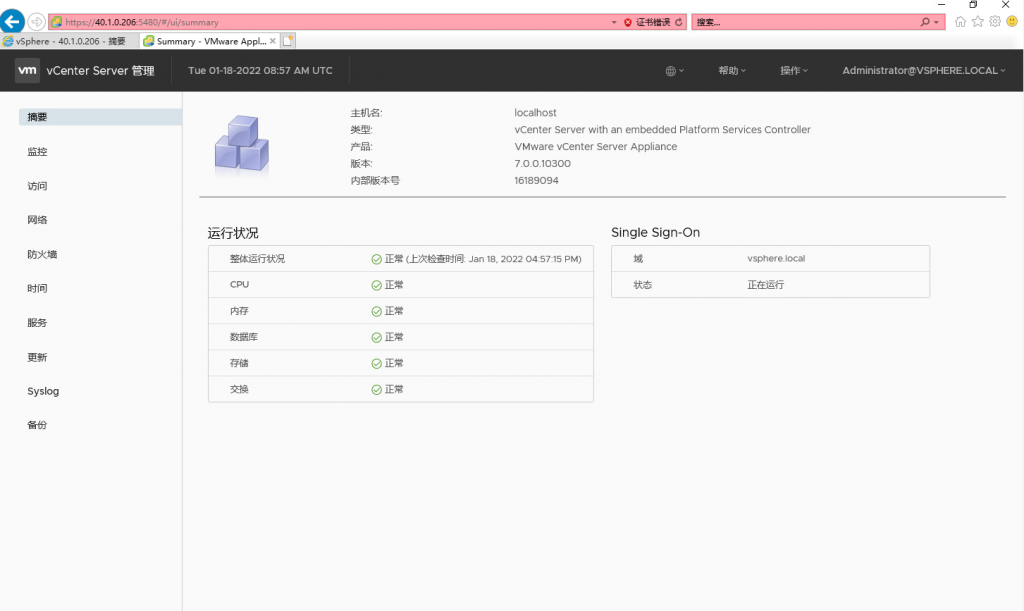Open 时间 time settings

pos(37,289)
